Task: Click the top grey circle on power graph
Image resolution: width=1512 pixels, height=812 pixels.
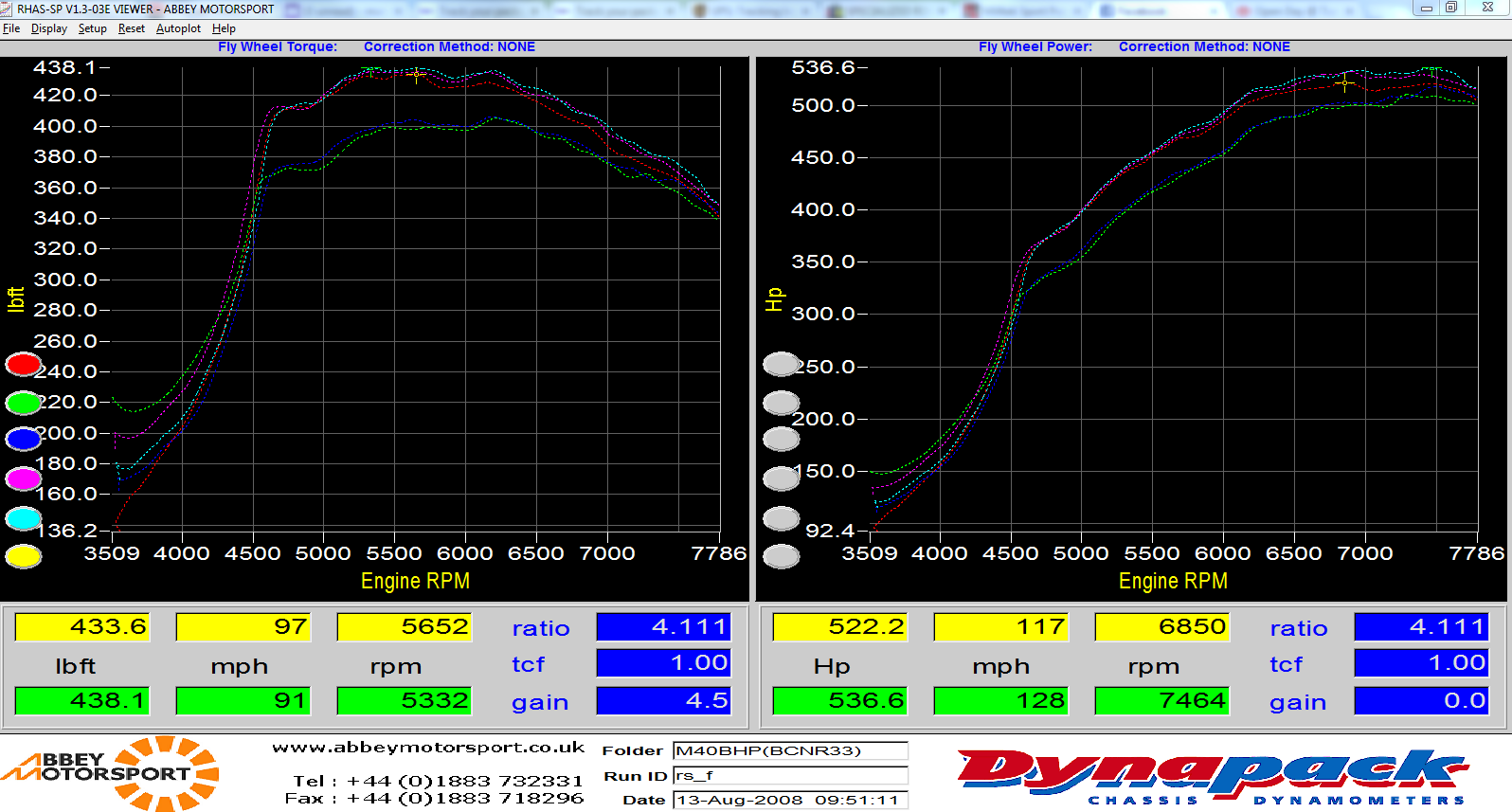Action: (782, 364)
